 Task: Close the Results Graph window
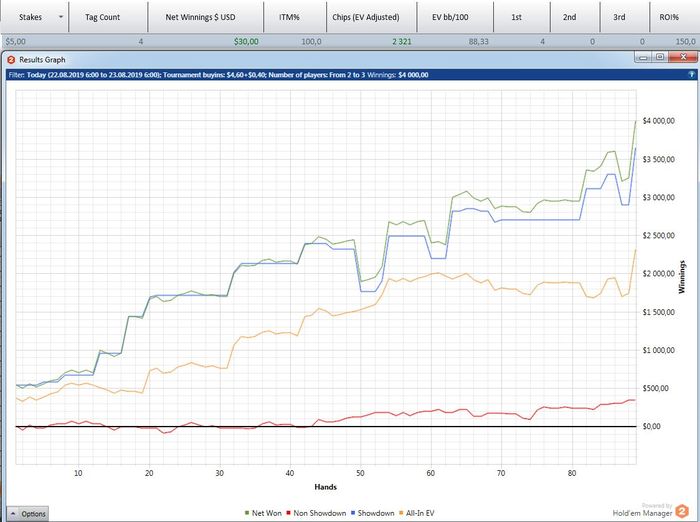[x=683, y=57]
